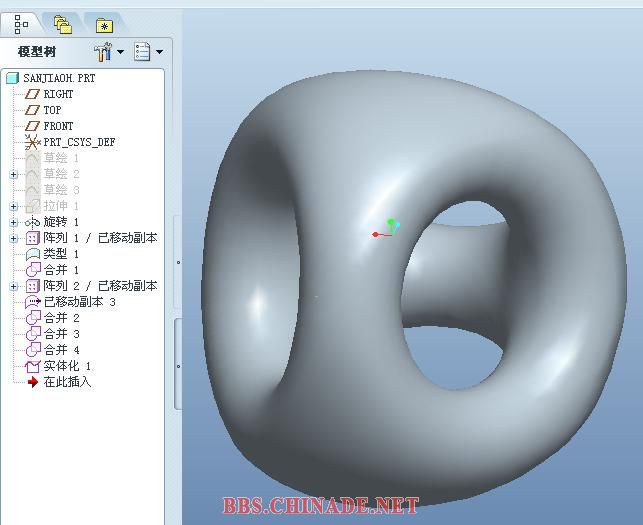Click the solidify icon beside 实体化 1
643x525 pixels.
pos(32,366)
